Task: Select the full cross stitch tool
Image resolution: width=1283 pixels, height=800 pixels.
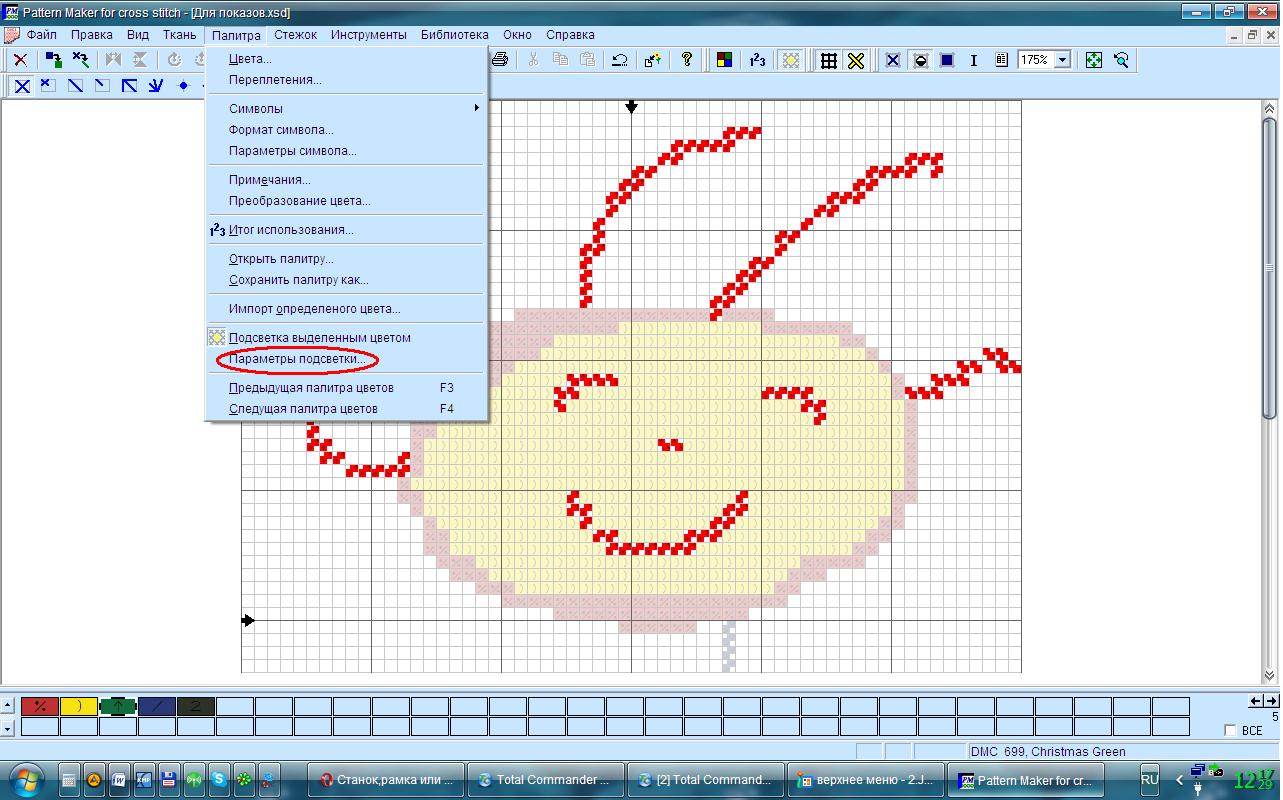Action: (x=21, y=86)
